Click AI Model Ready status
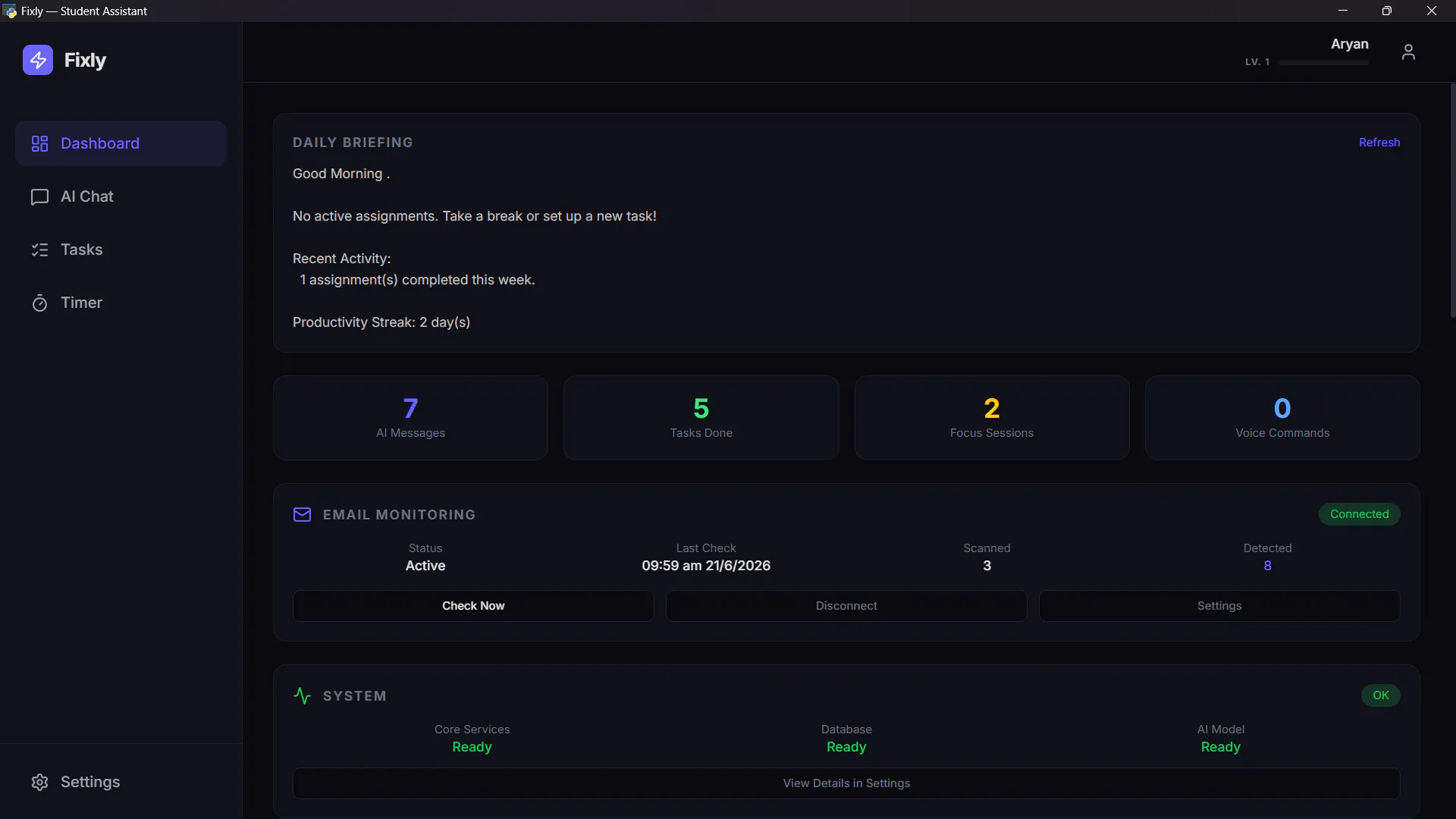The height and width of the screenshot is (819, 1456). (1221, 747)
